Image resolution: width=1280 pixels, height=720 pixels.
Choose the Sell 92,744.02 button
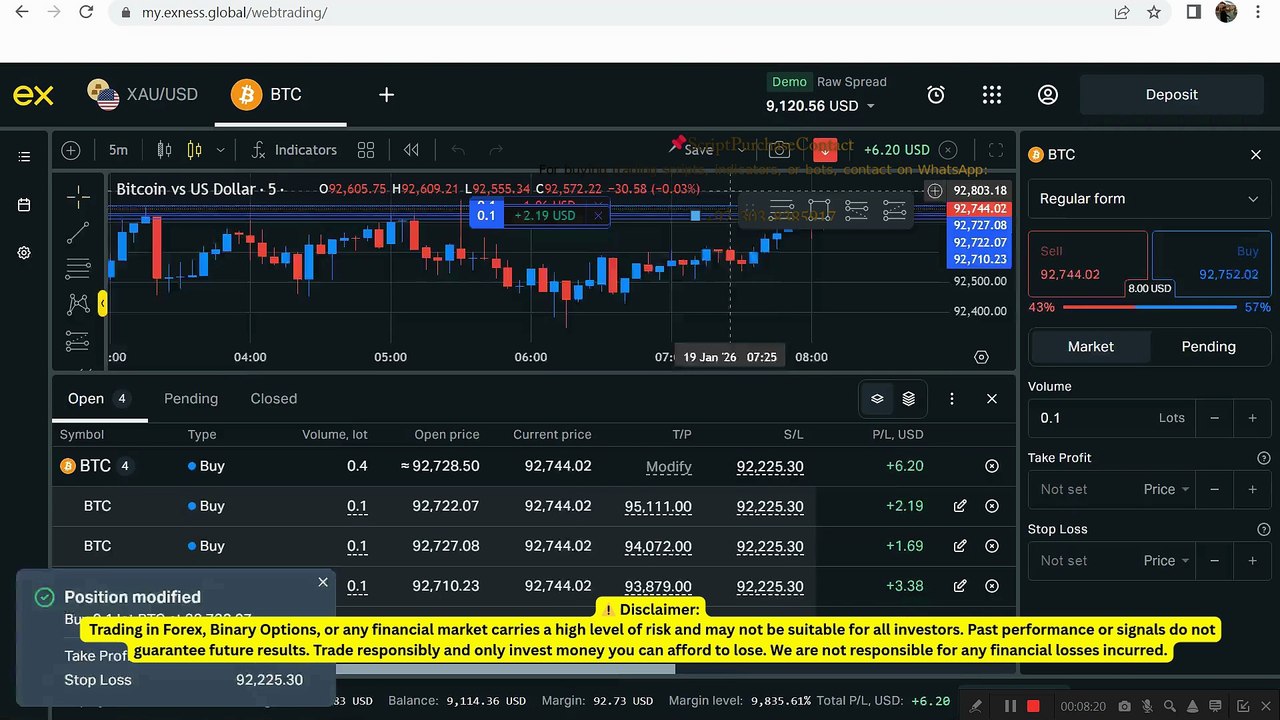click(1088, 263)
